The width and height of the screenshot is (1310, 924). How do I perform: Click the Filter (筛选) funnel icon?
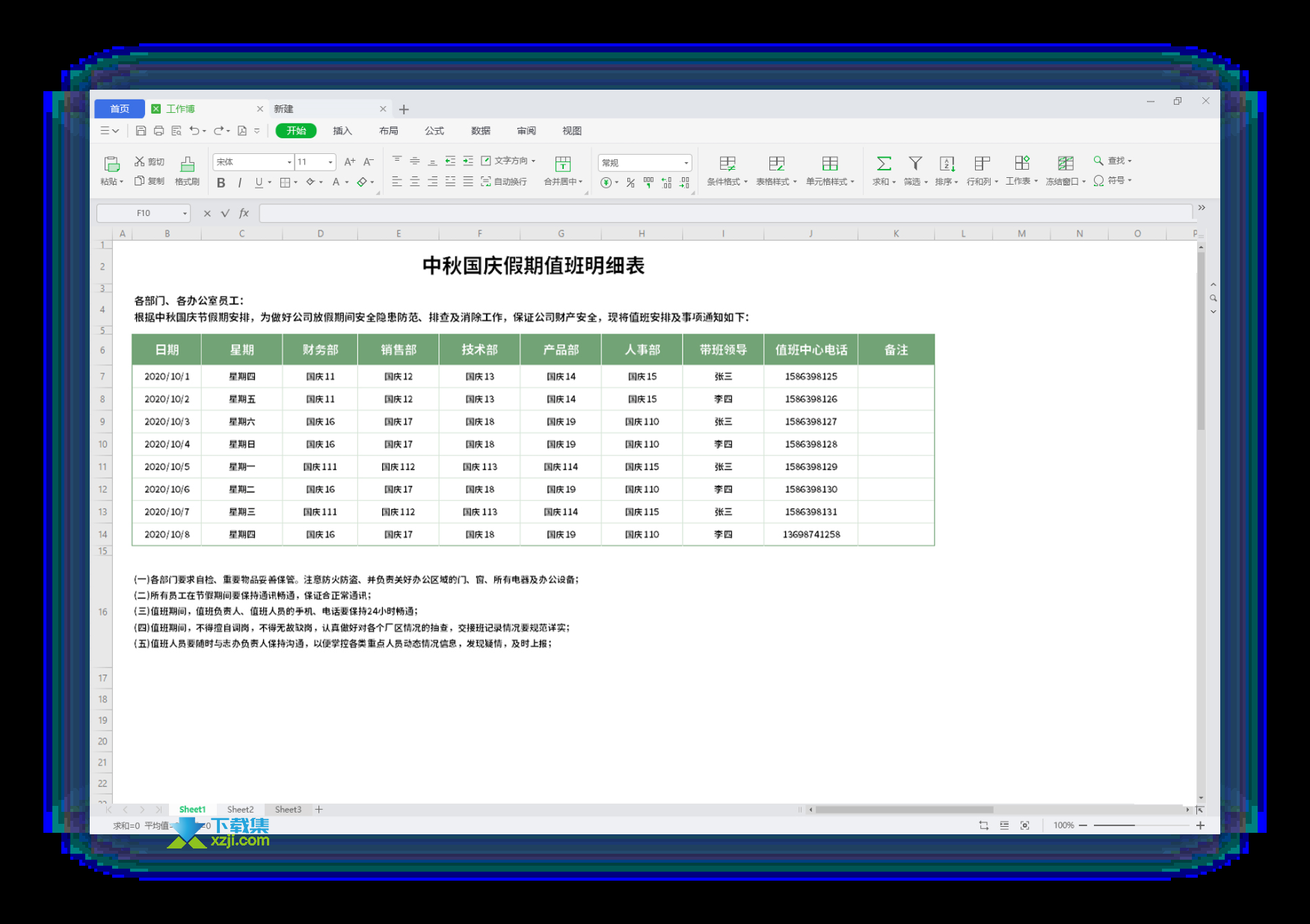coord(915,163)
